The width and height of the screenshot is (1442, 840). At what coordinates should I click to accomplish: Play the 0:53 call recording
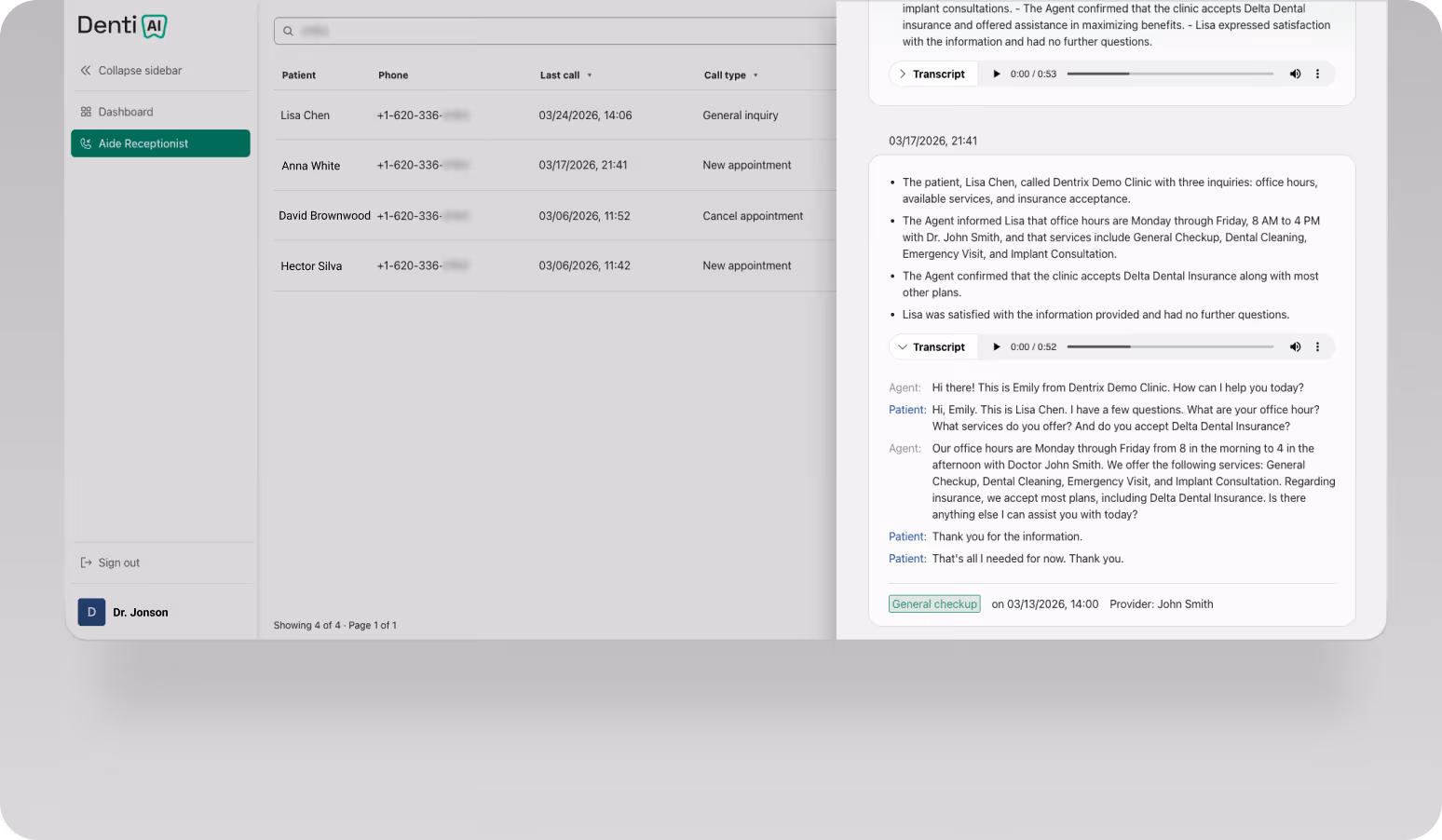997,75
